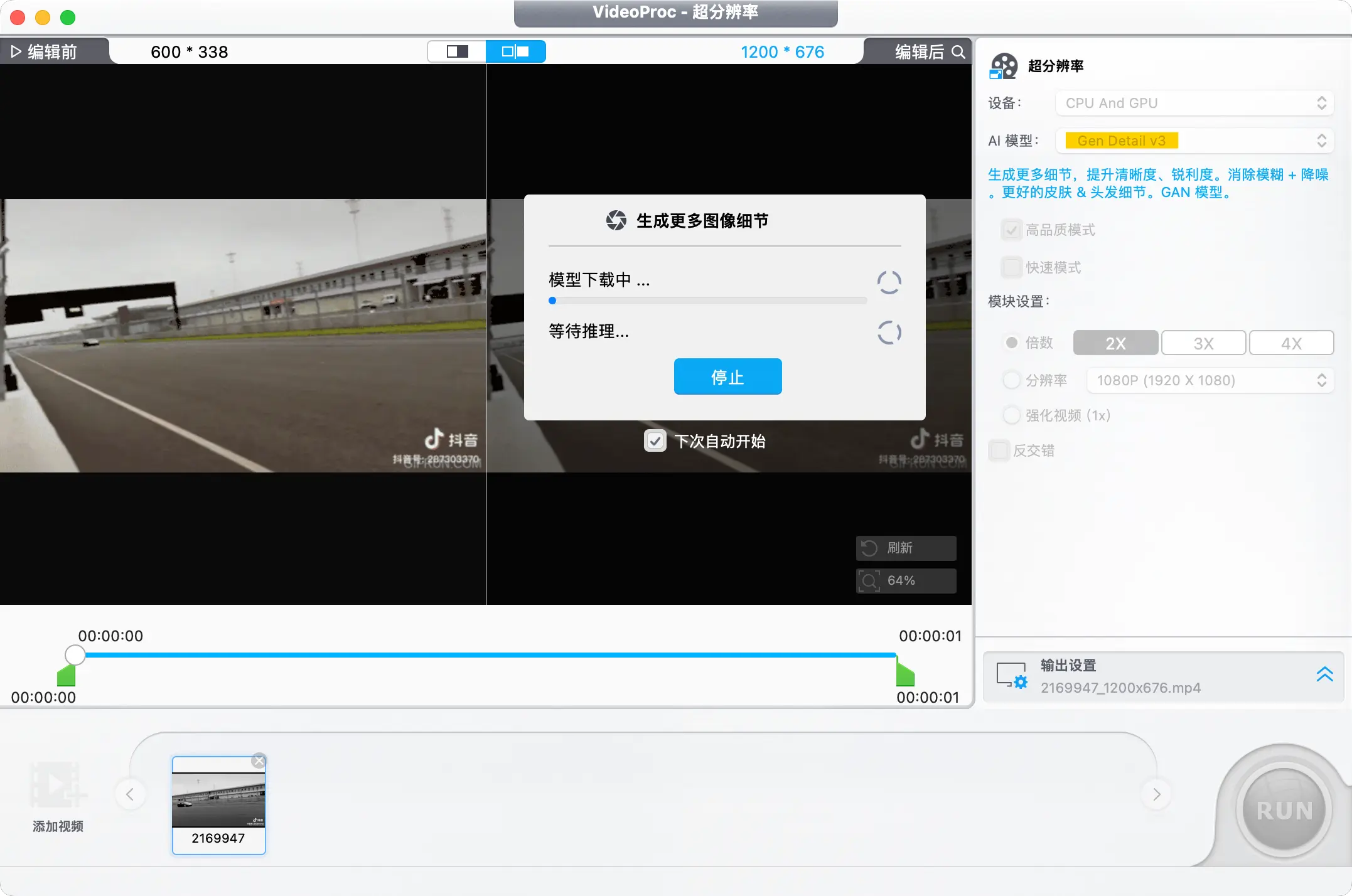Screen dimensions: 1352x896
Task: Switch to single-pane preview layout
Action: (457, 51)
